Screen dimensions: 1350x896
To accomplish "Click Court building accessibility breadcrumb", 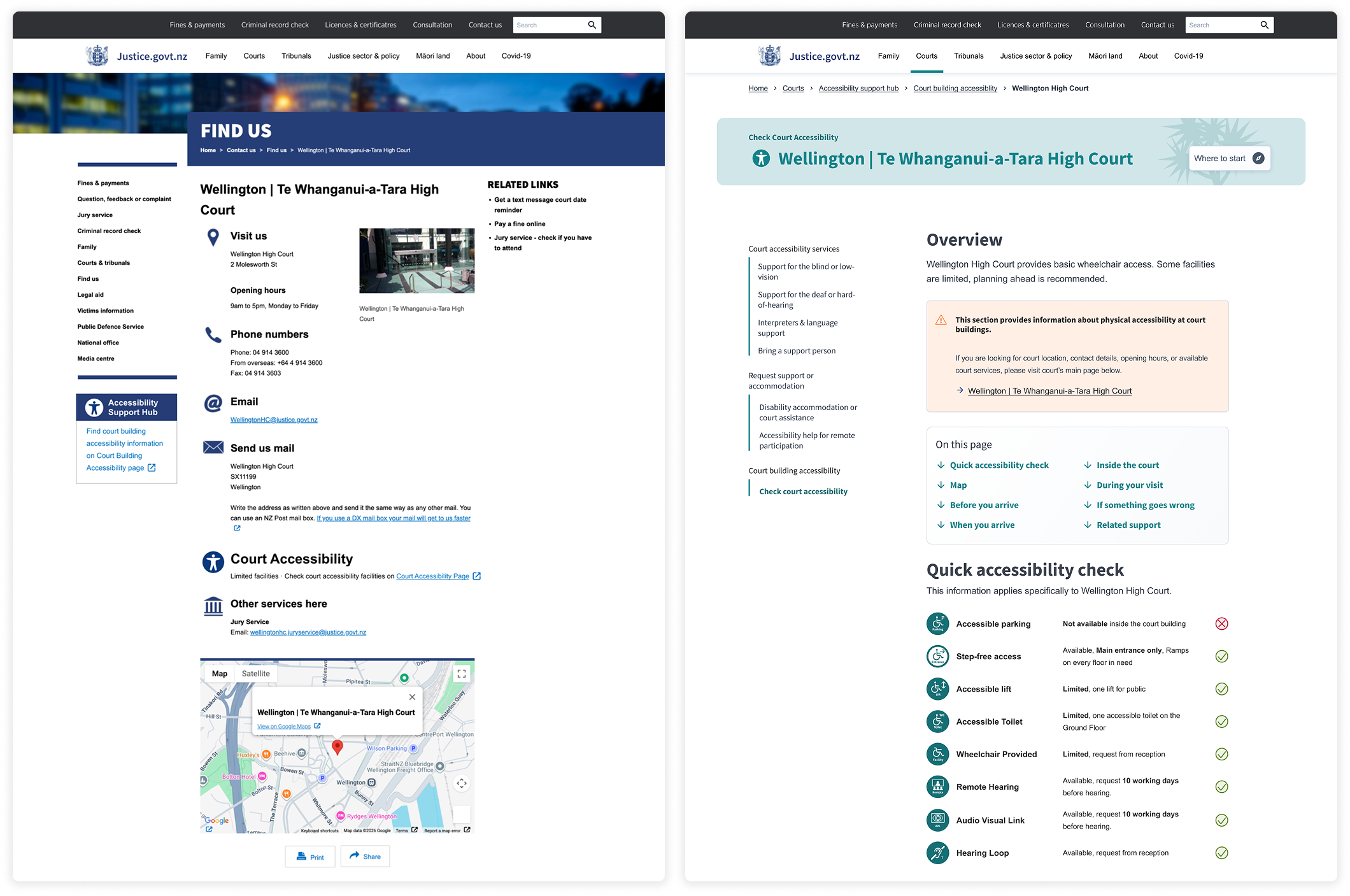I will 955,89.
